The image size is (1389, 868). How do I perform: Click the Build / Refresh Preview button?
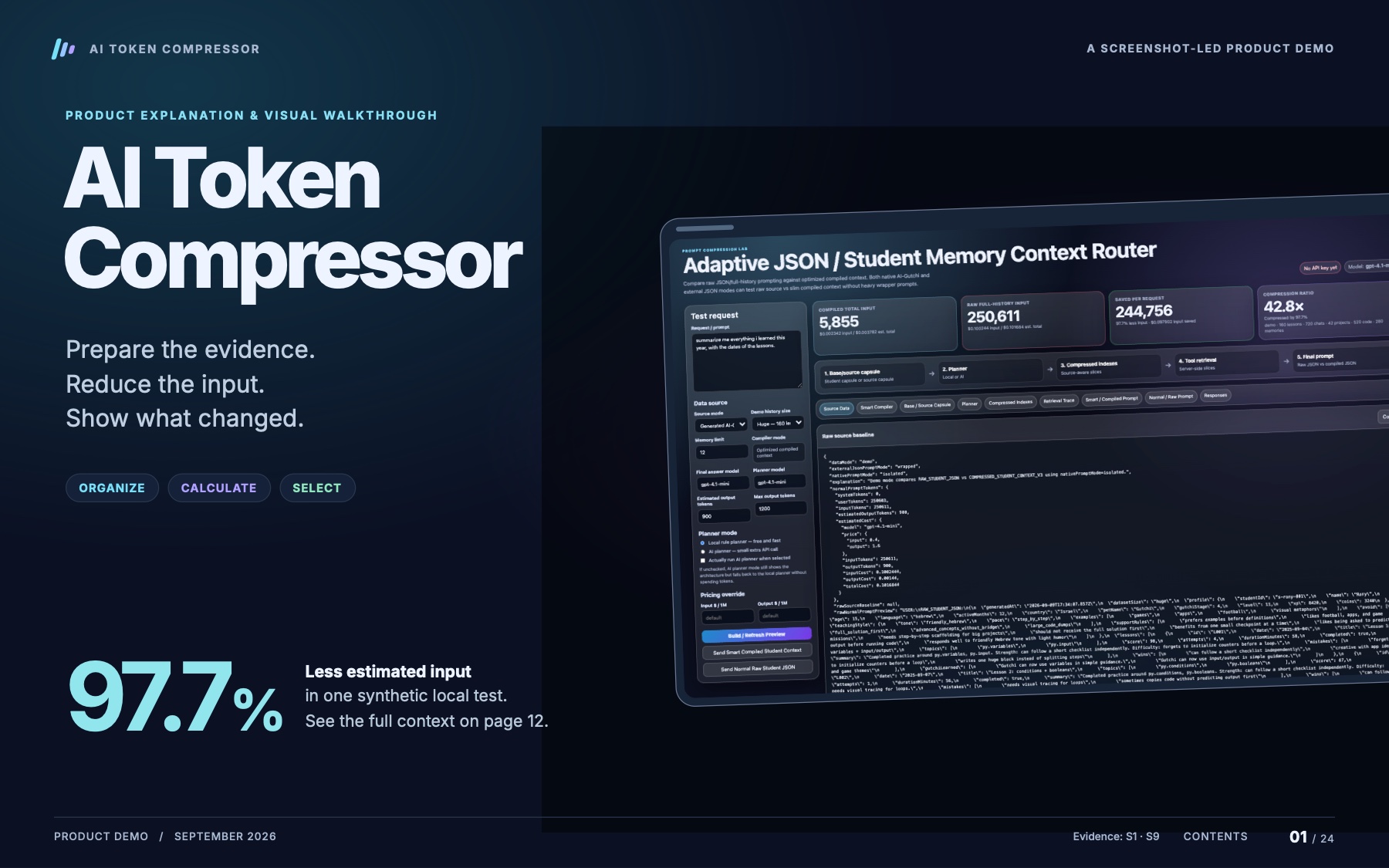coord(756,635)
